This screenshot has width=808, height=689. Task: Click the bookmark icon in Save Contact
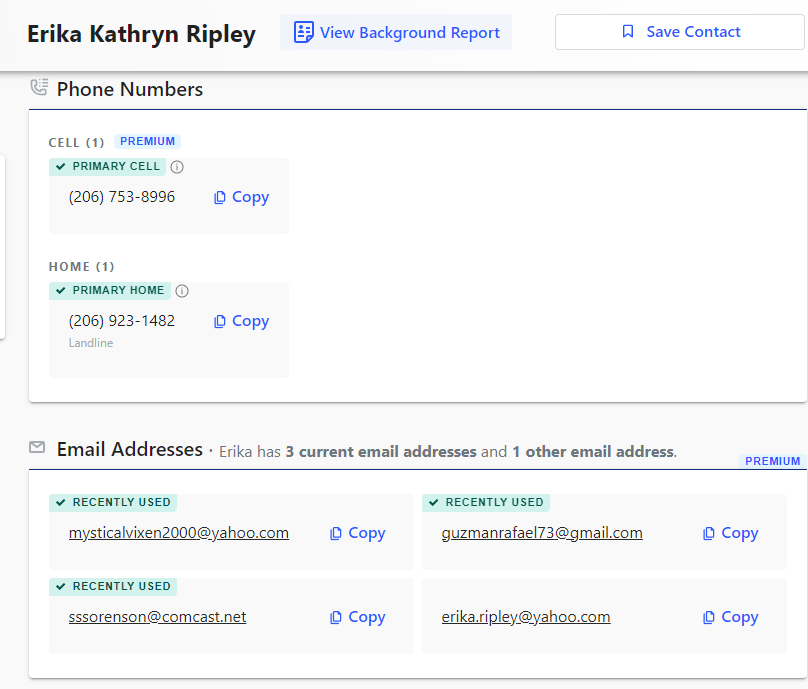pyautogui.click(x=628, y=32)
